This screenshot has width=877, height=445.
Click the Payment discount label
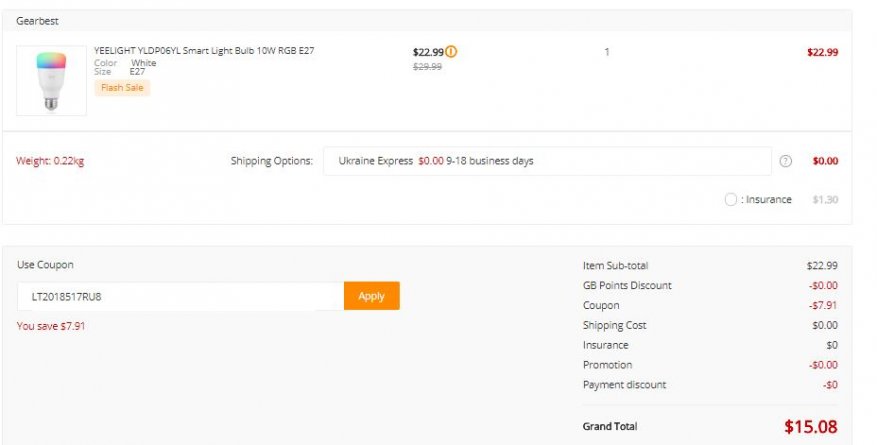coord(624,385)
